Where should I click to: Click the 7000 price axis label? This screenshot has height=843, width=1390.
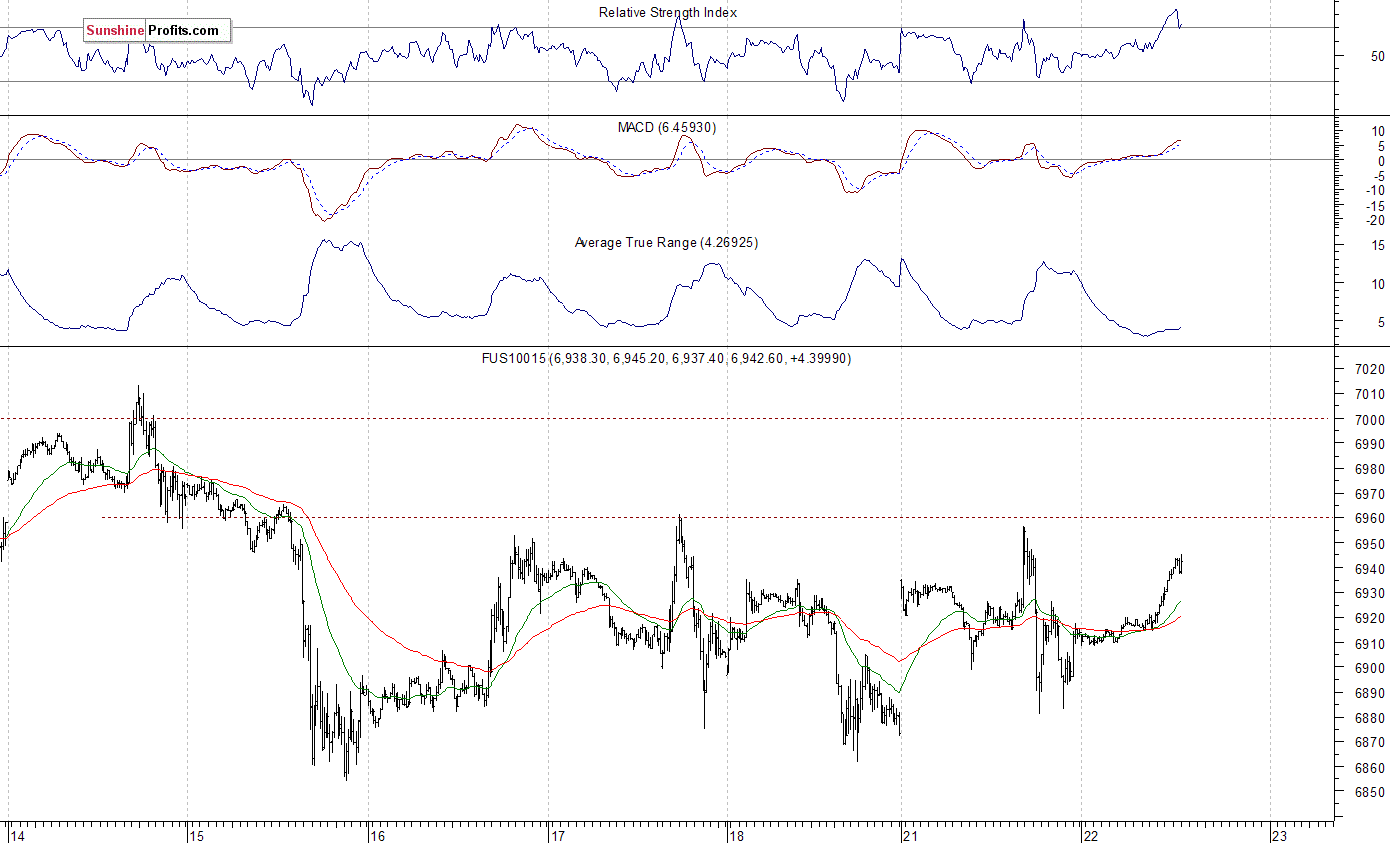pos(1370,420)
